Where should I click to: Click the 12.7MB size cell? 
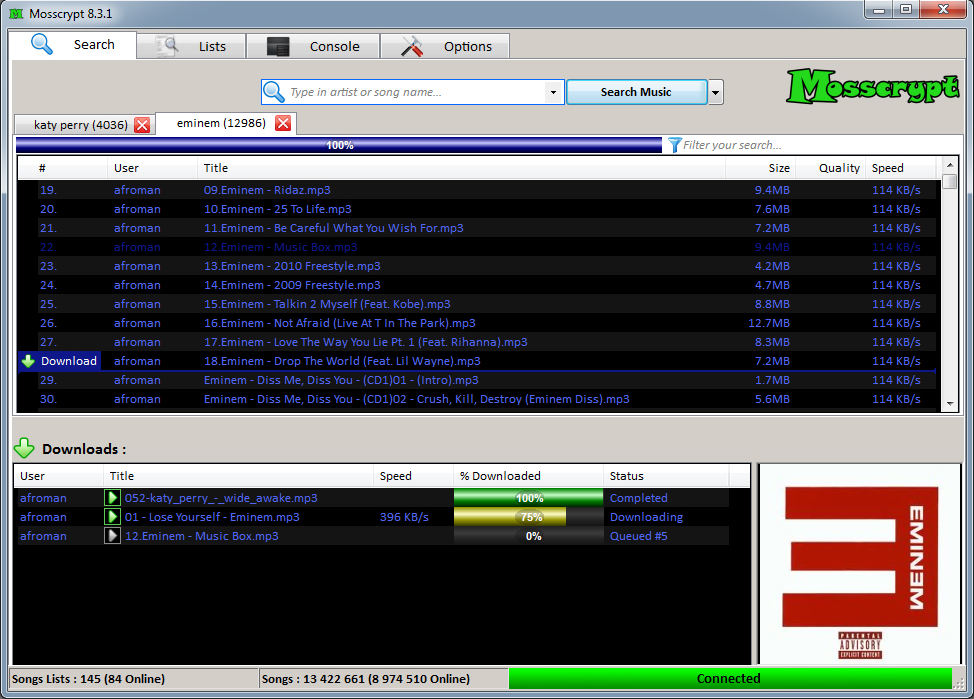click(769, 323)
